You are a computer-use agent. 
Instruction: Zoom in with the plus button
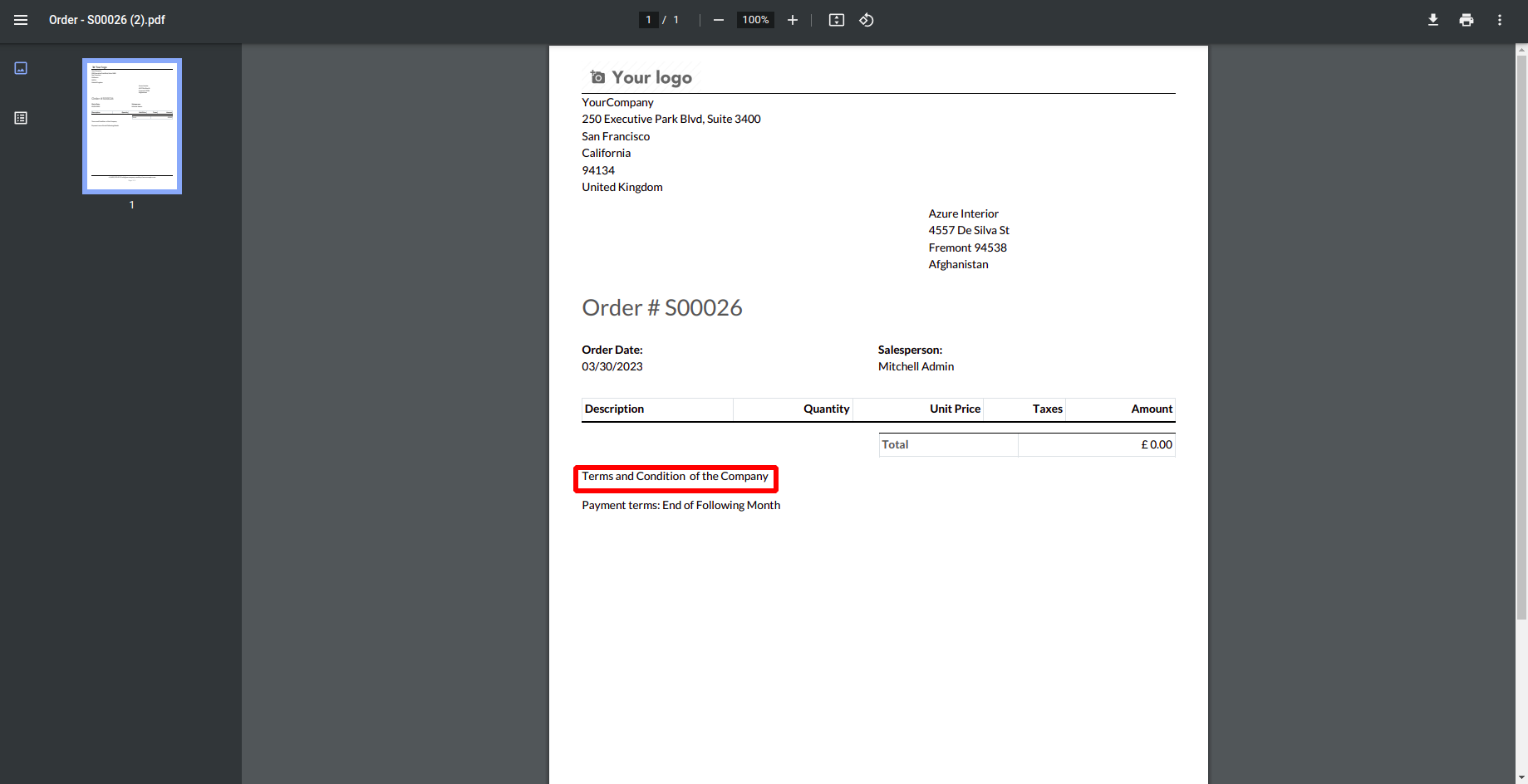click(x=793, y=20)
